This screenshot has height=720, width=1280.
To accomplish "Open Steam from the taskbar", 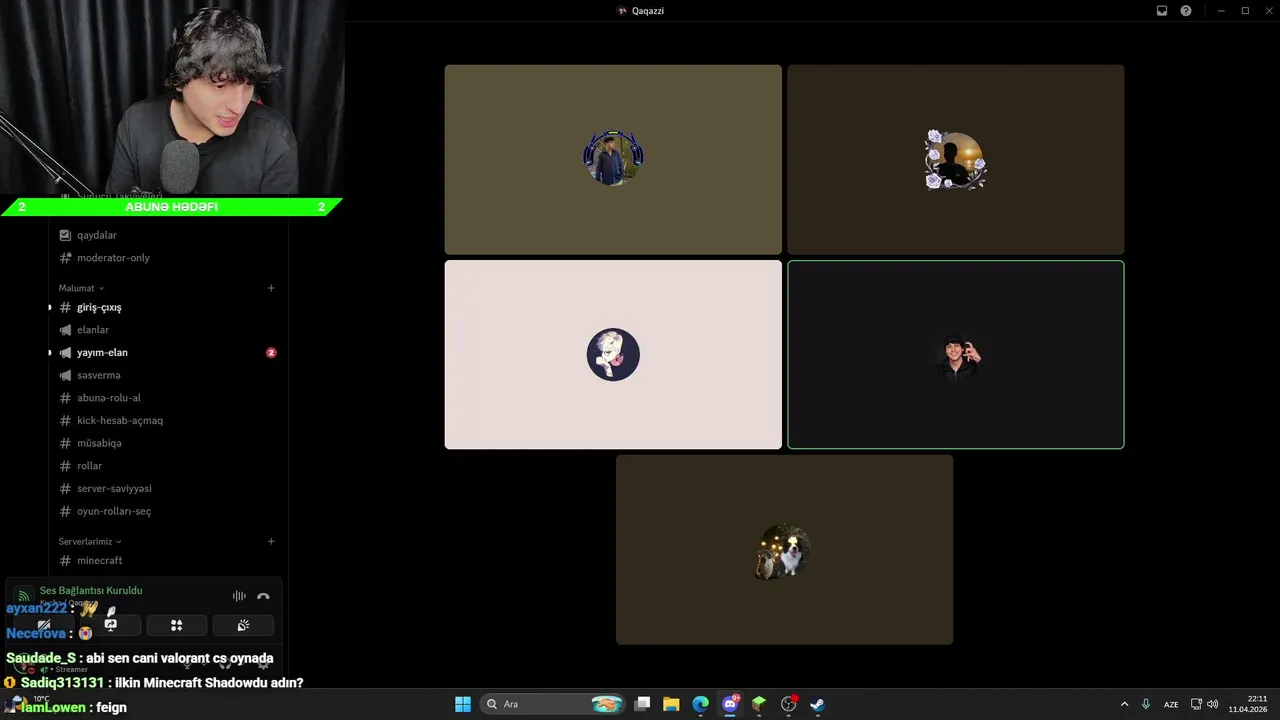I will point(817,704).
